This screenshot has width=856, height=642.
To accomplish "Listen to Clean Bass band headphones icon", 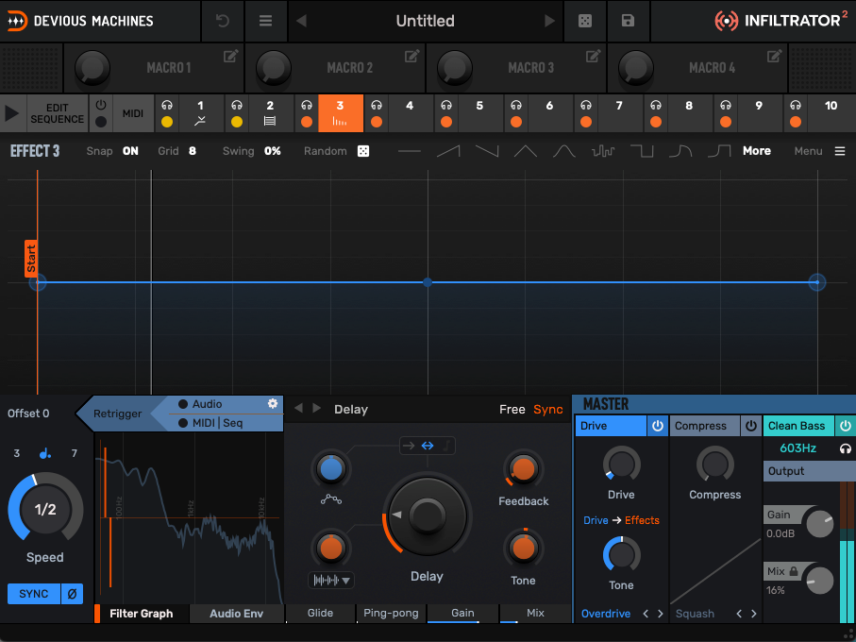I will click(x=845, y=449).
